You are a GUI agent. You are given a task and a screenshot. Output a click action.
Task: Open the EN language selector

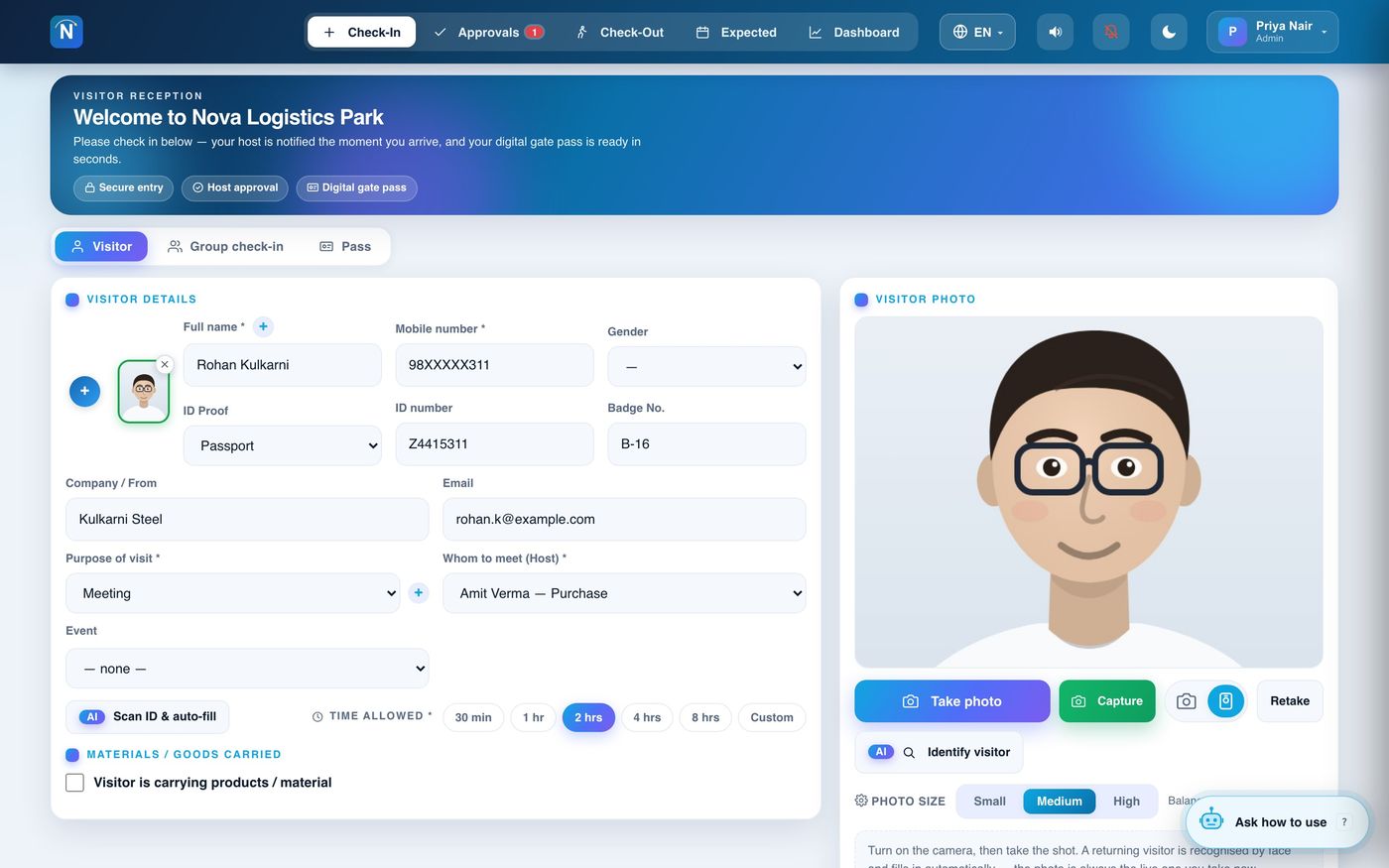(x=977, y=32)
